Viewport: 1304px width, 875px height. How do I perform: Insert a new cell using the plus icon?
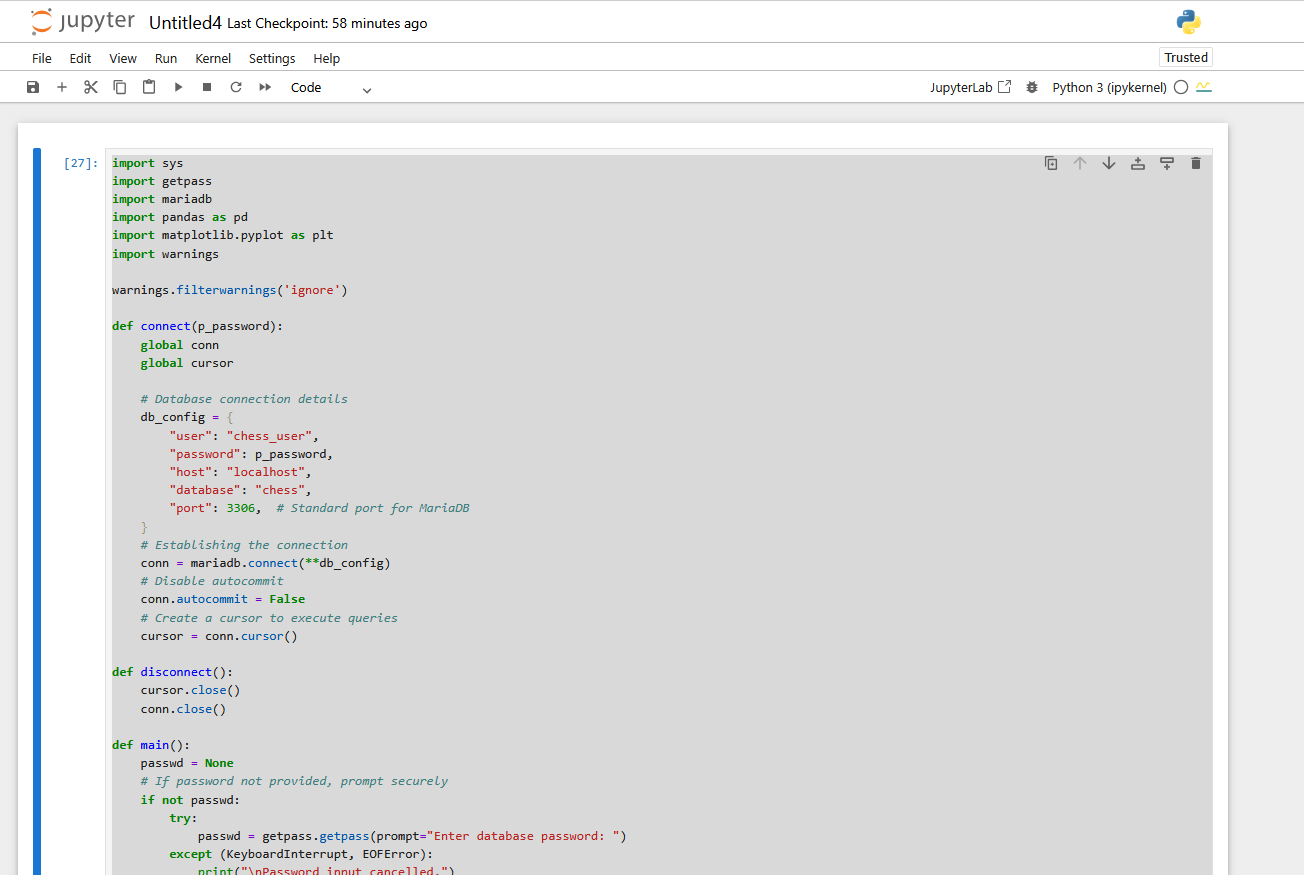click(x=62, y=87)
